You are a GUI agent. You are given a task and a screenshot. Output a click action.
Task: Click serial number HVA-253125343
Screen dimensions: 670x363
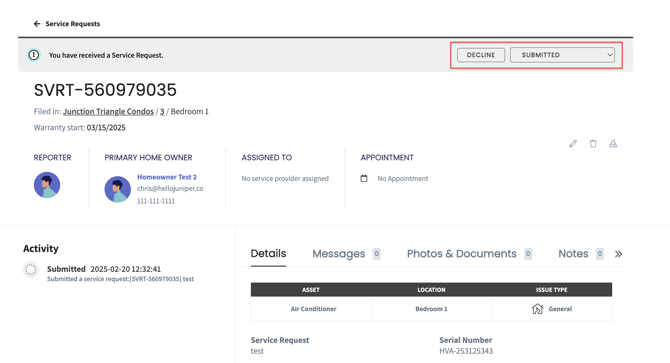pos(466,351)
